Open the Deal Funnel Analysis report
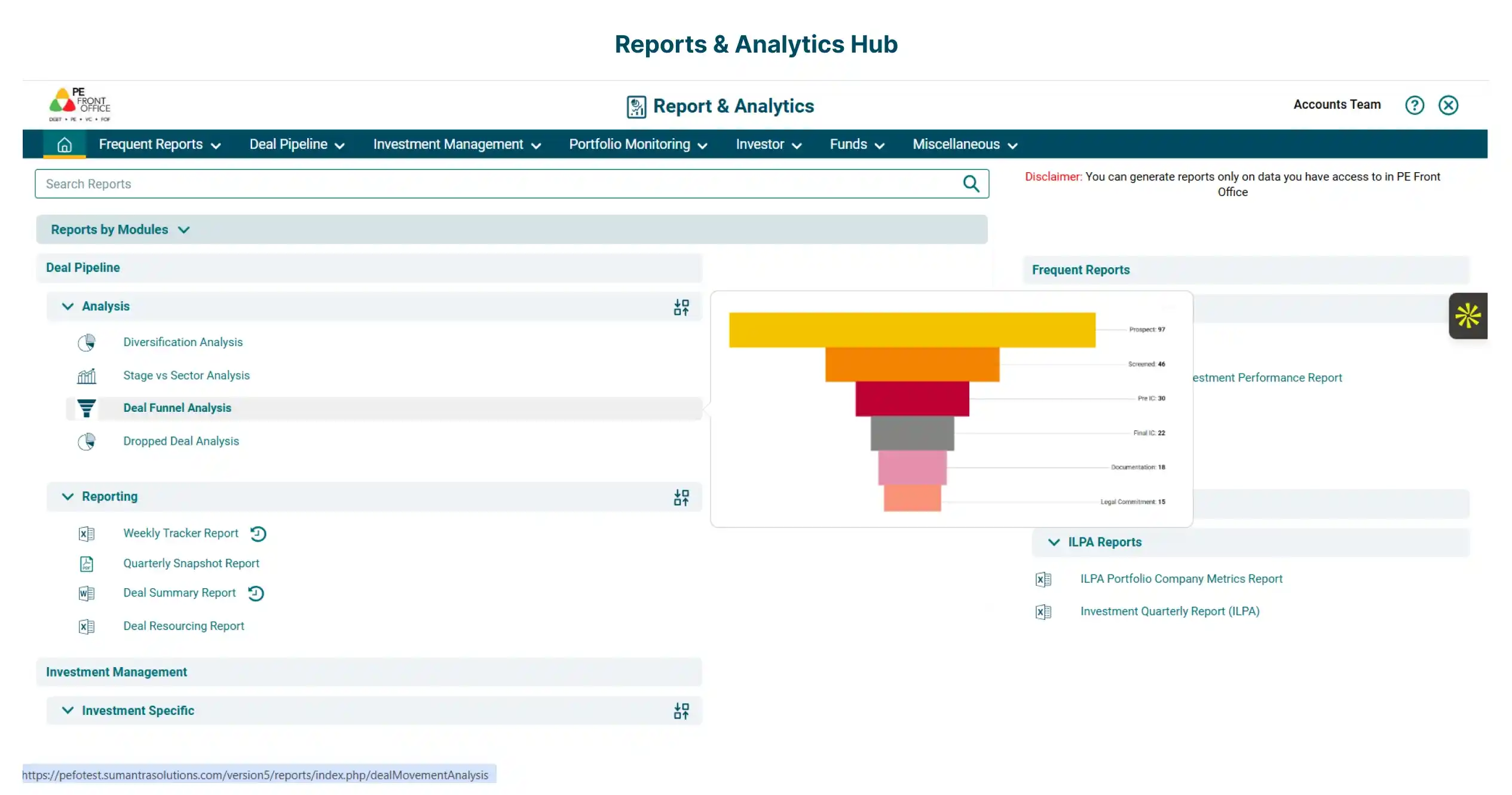 click(x=177, y=408)
